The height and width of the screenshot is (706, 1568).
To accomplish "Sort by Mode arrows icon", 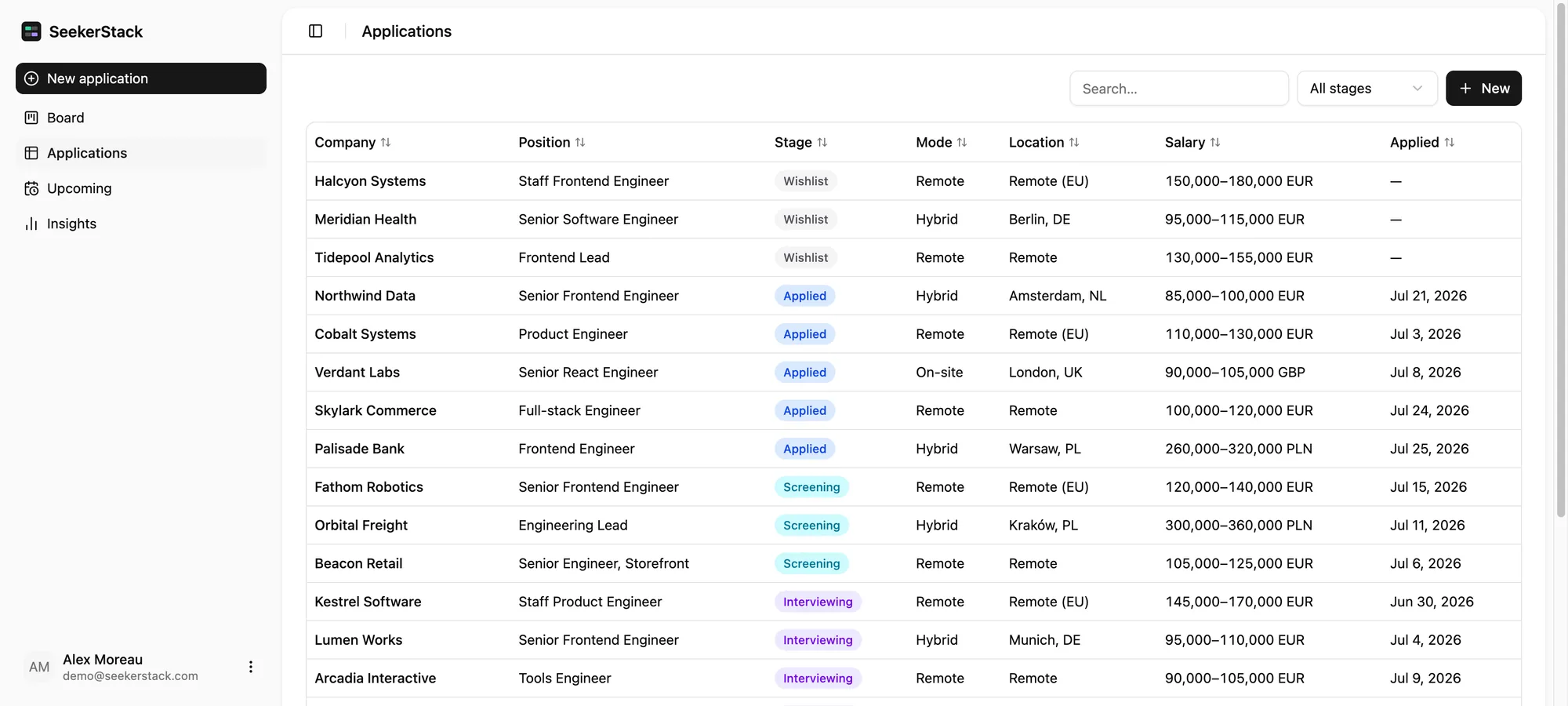I will point(962,142).
